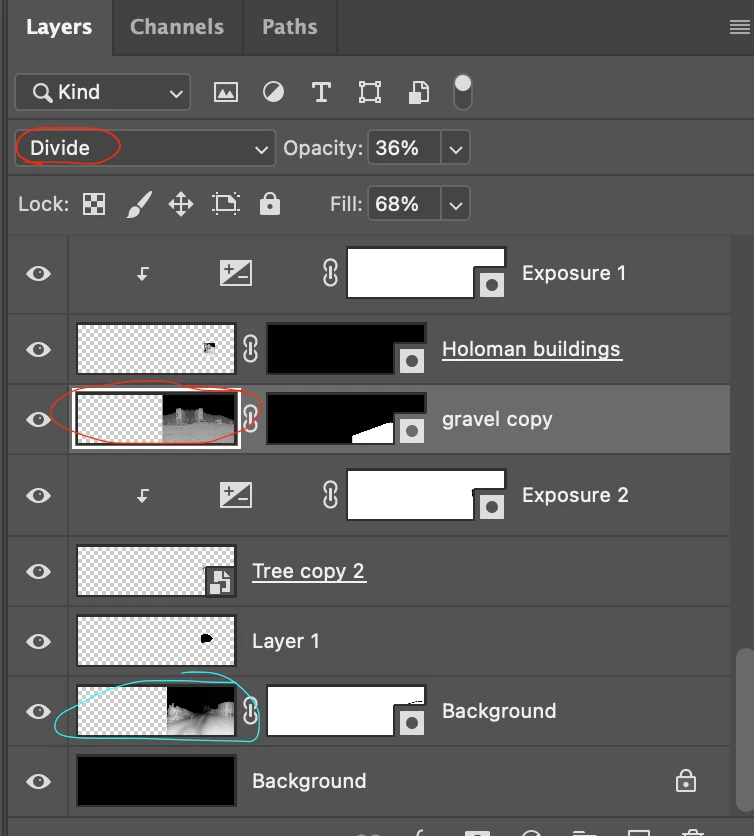Switch to the Channels tab
Screen dimensions: 754x836
coord(177,27)
